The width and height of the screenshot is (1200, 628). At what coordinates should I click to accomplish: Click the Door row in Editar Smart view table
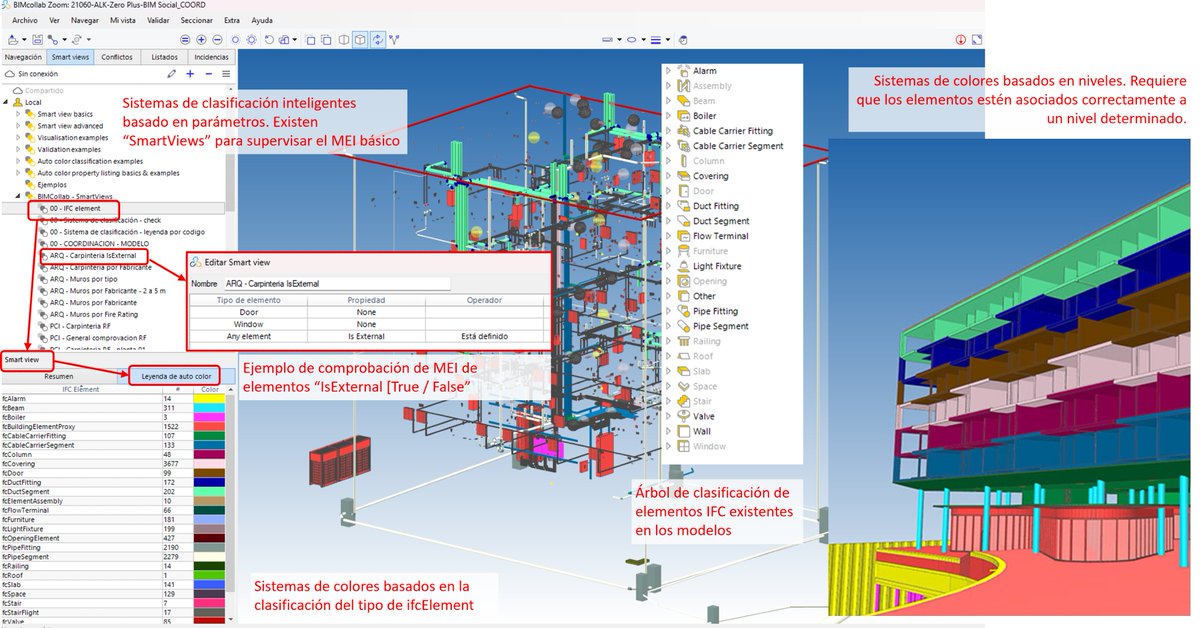tap(367, 312)
